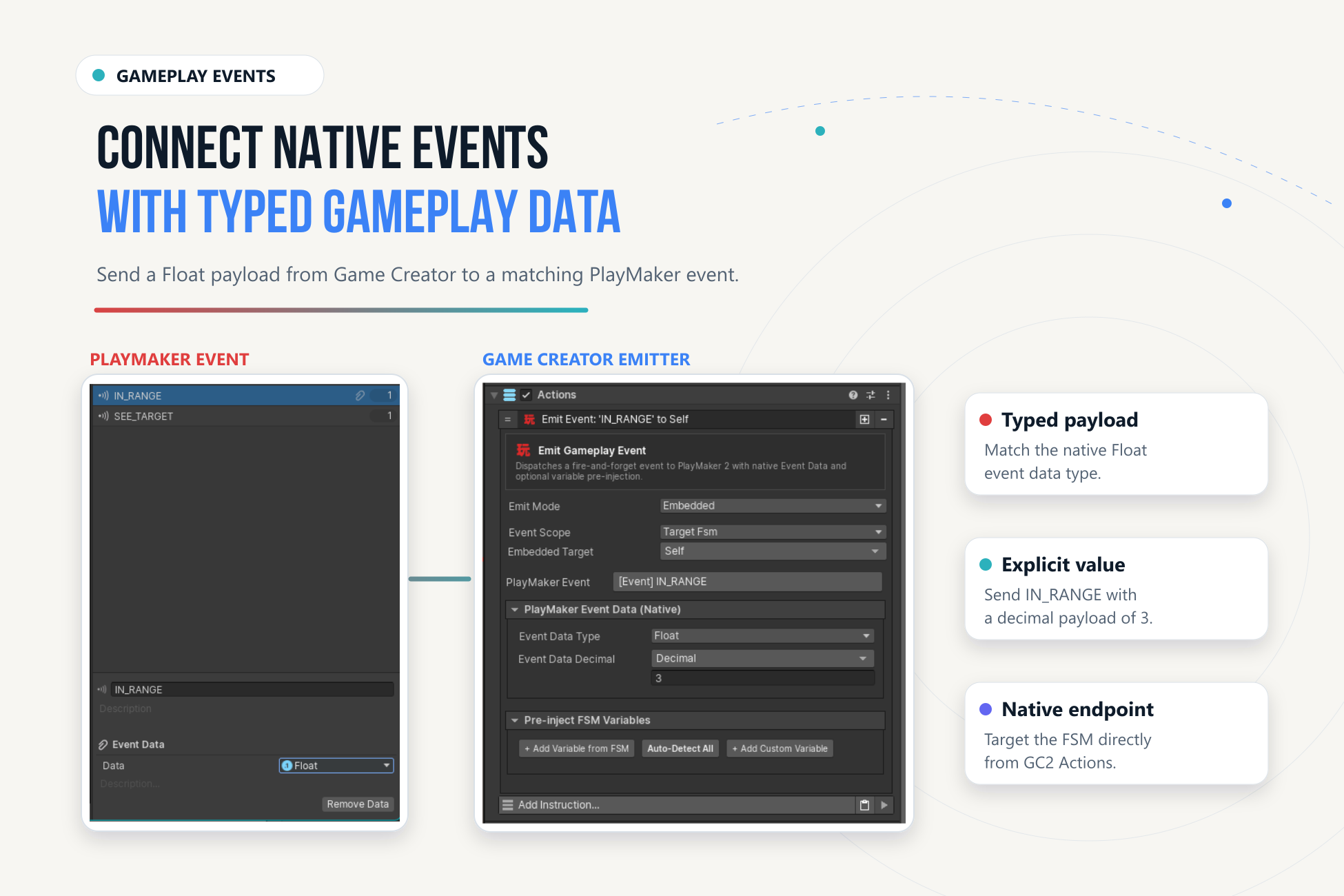The height and width of the screenshot is (896, 1344).
Task: Click the usage count badge on SEE_TARGET row
Action: [x=383, y=416]
